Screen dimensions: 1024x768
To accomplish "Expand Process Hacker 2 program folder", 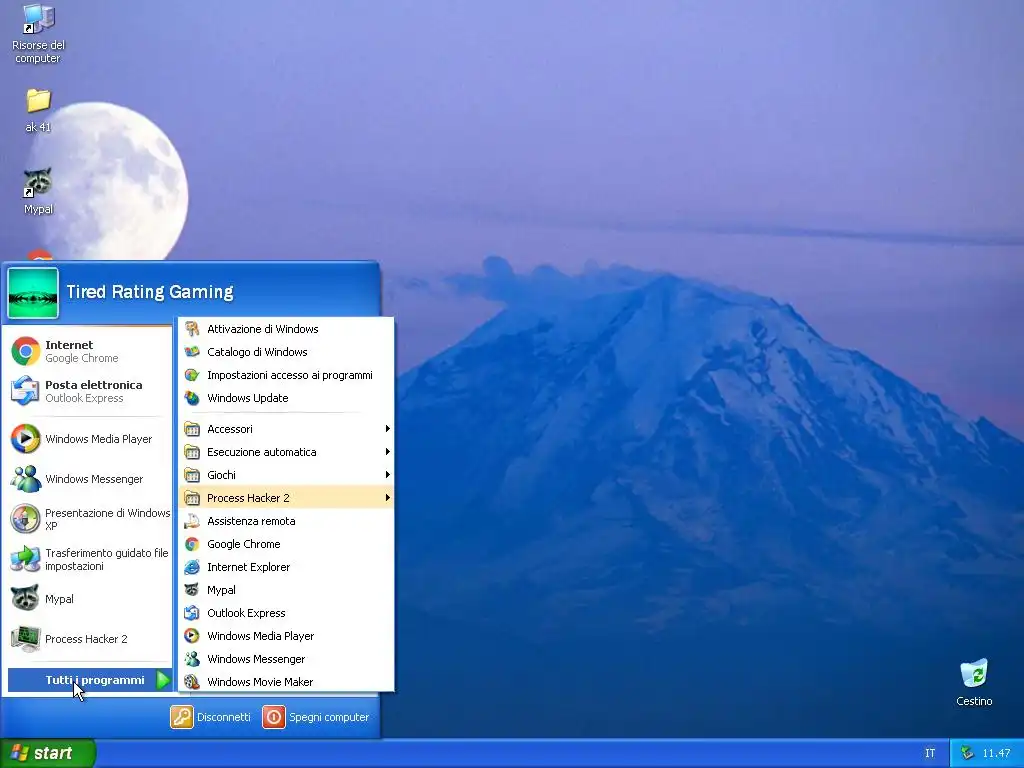I will 286,498.
